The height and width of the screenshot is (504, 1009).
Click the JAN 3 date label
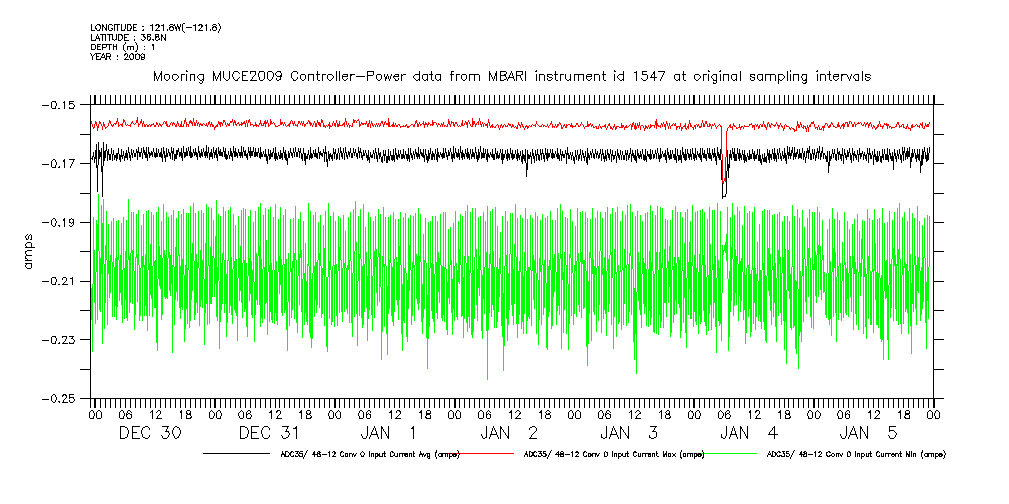point(630,433)
